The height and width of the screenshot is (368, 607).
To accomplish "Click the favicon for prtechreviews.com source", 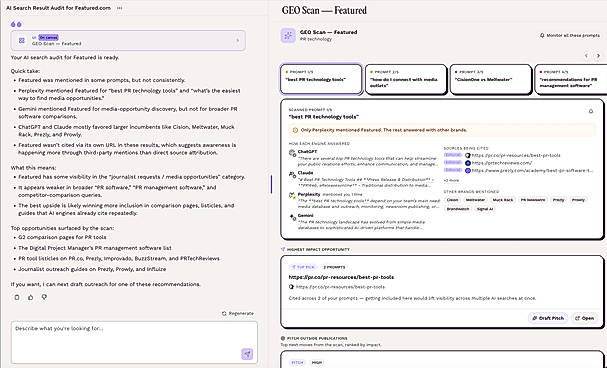I will (x=468, y=163).
